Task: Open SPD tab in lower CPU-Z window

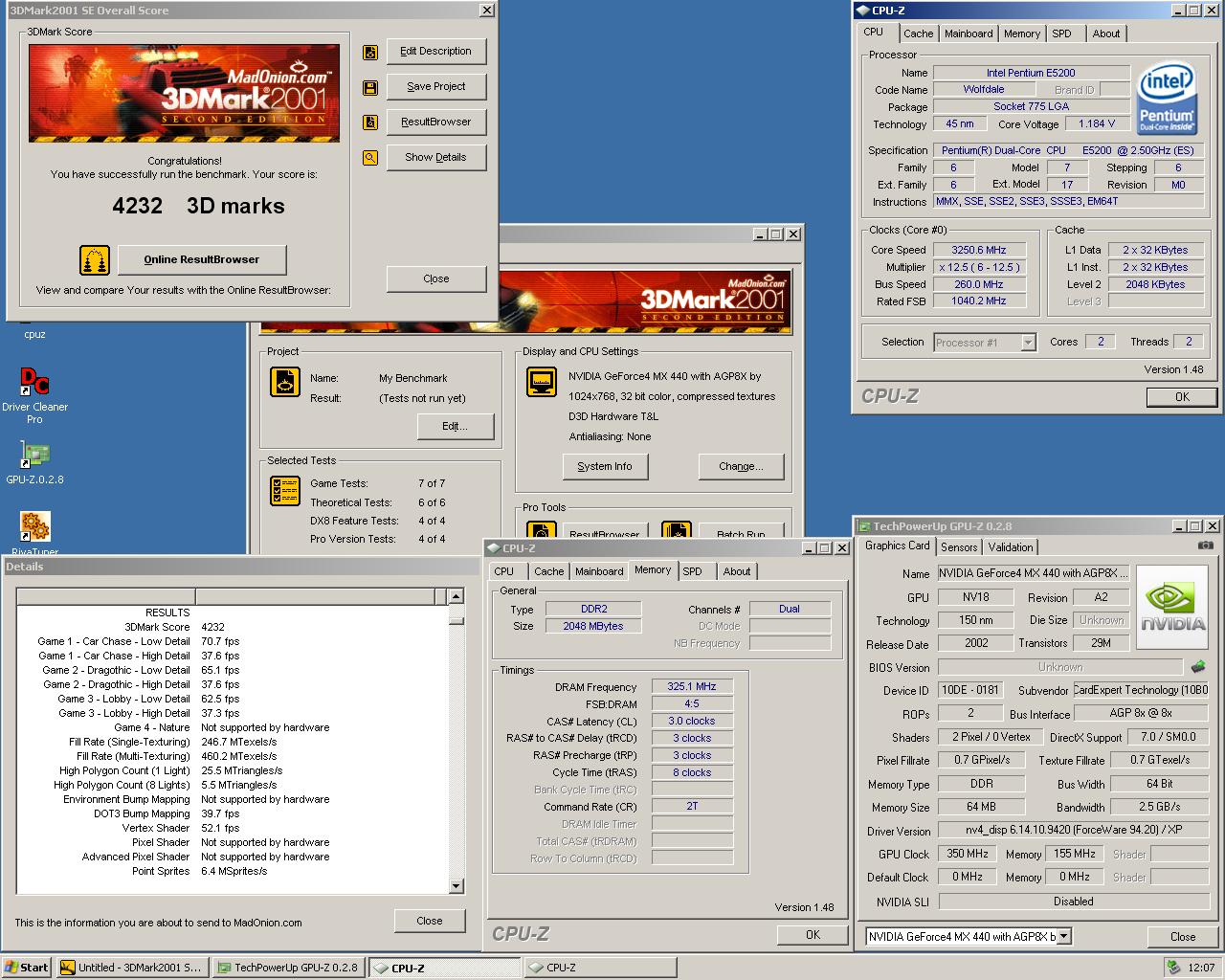Action: [692, 571]
